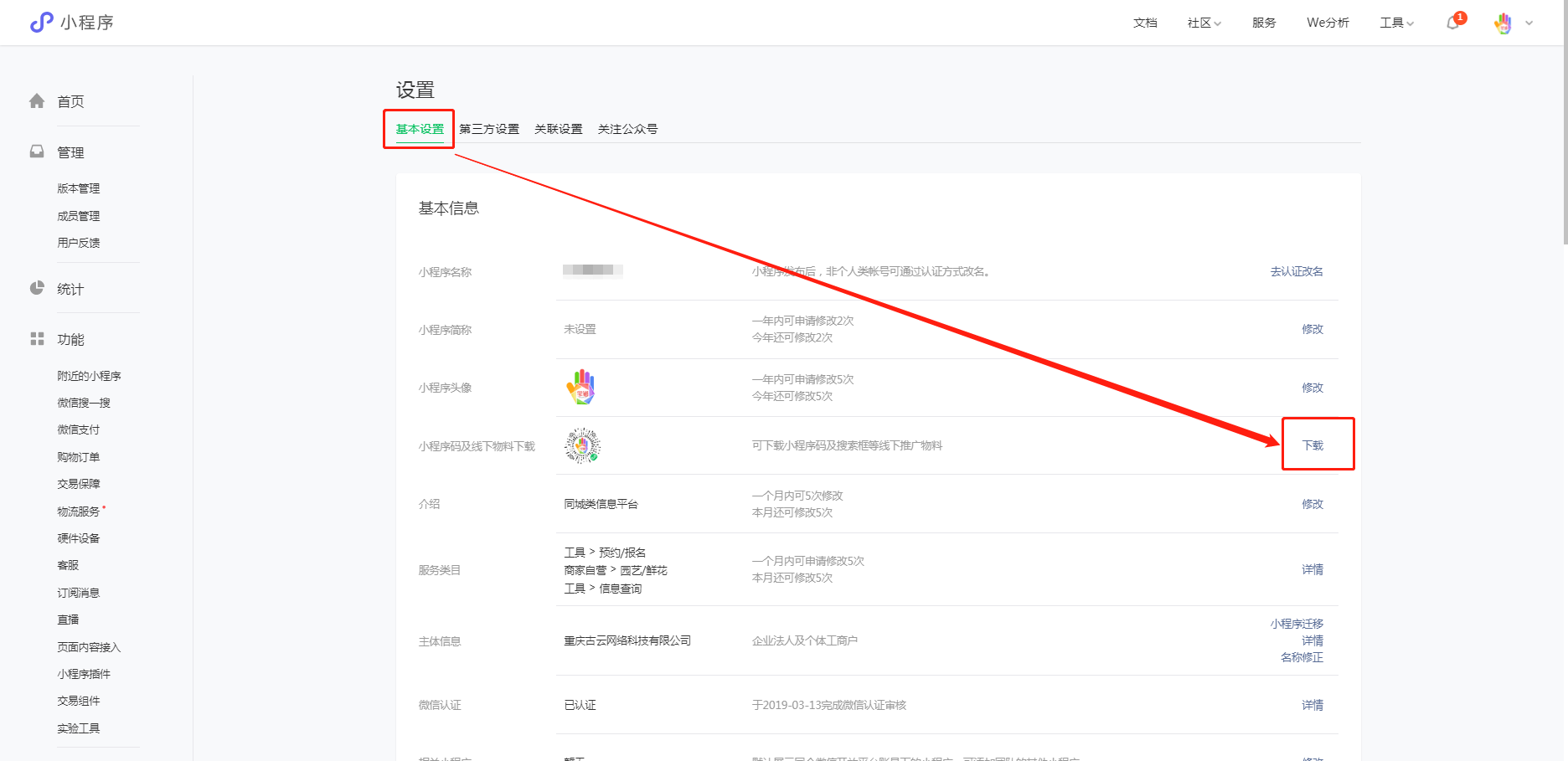Open the notification bell
The width and height of the screenshot is (1568, 761).
1453,23
